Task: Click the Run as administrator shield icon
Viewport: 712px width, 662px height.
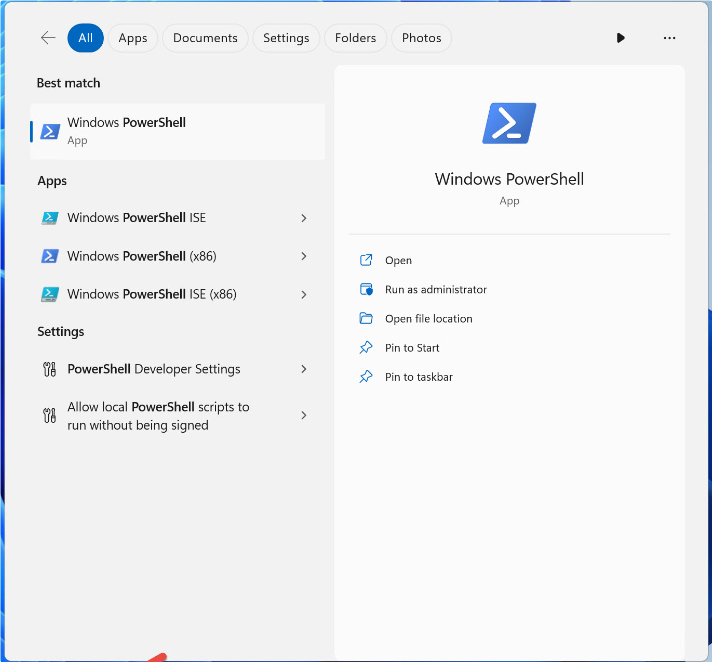Action: (366, 289)
